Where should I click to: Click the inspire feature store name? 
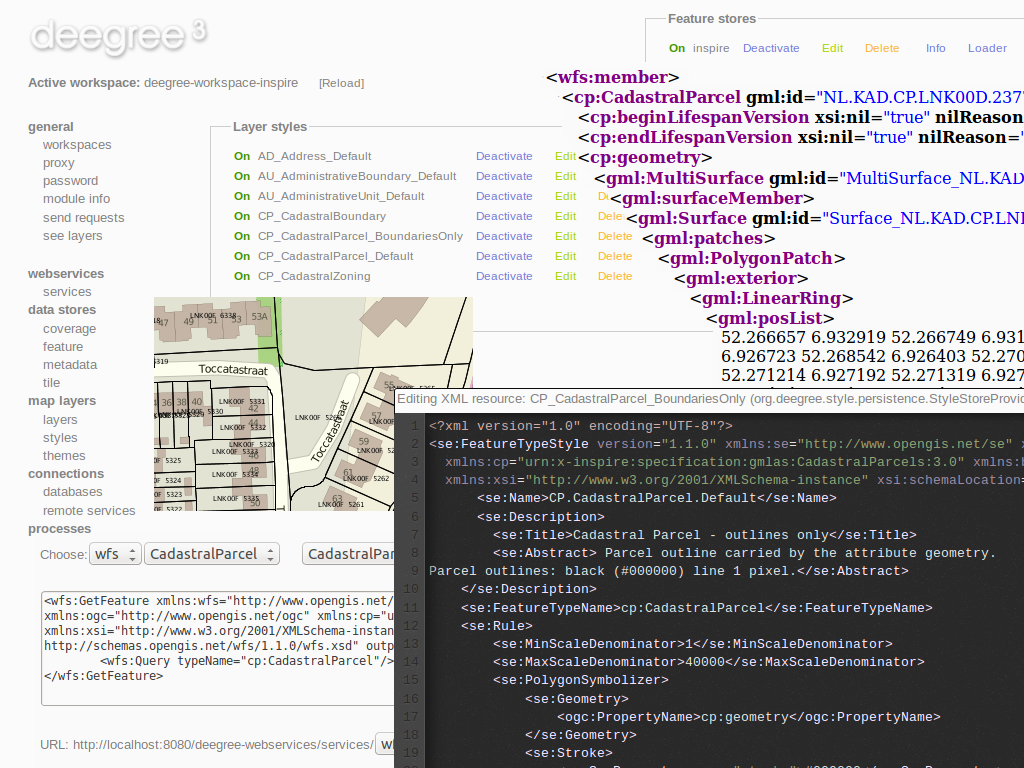(x=711, y=48)
